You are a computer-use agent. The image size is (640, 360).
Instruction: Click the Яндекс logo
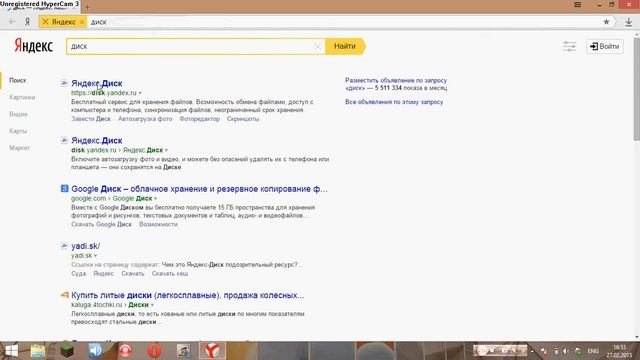33,46
